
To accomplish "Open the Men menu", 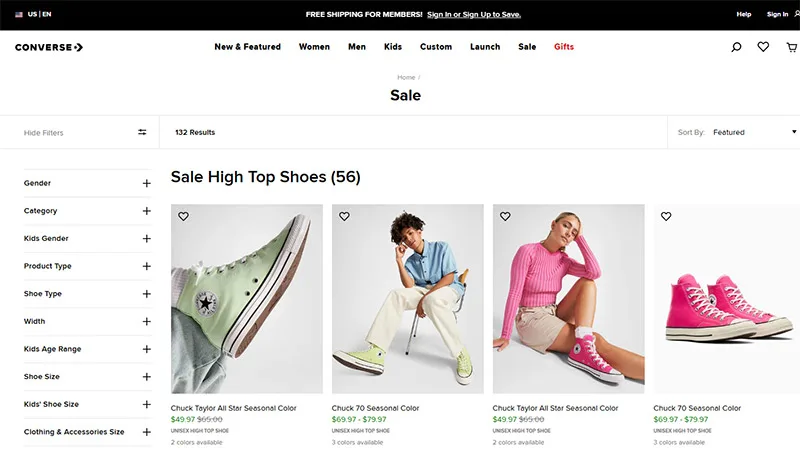I will point(357,47).
